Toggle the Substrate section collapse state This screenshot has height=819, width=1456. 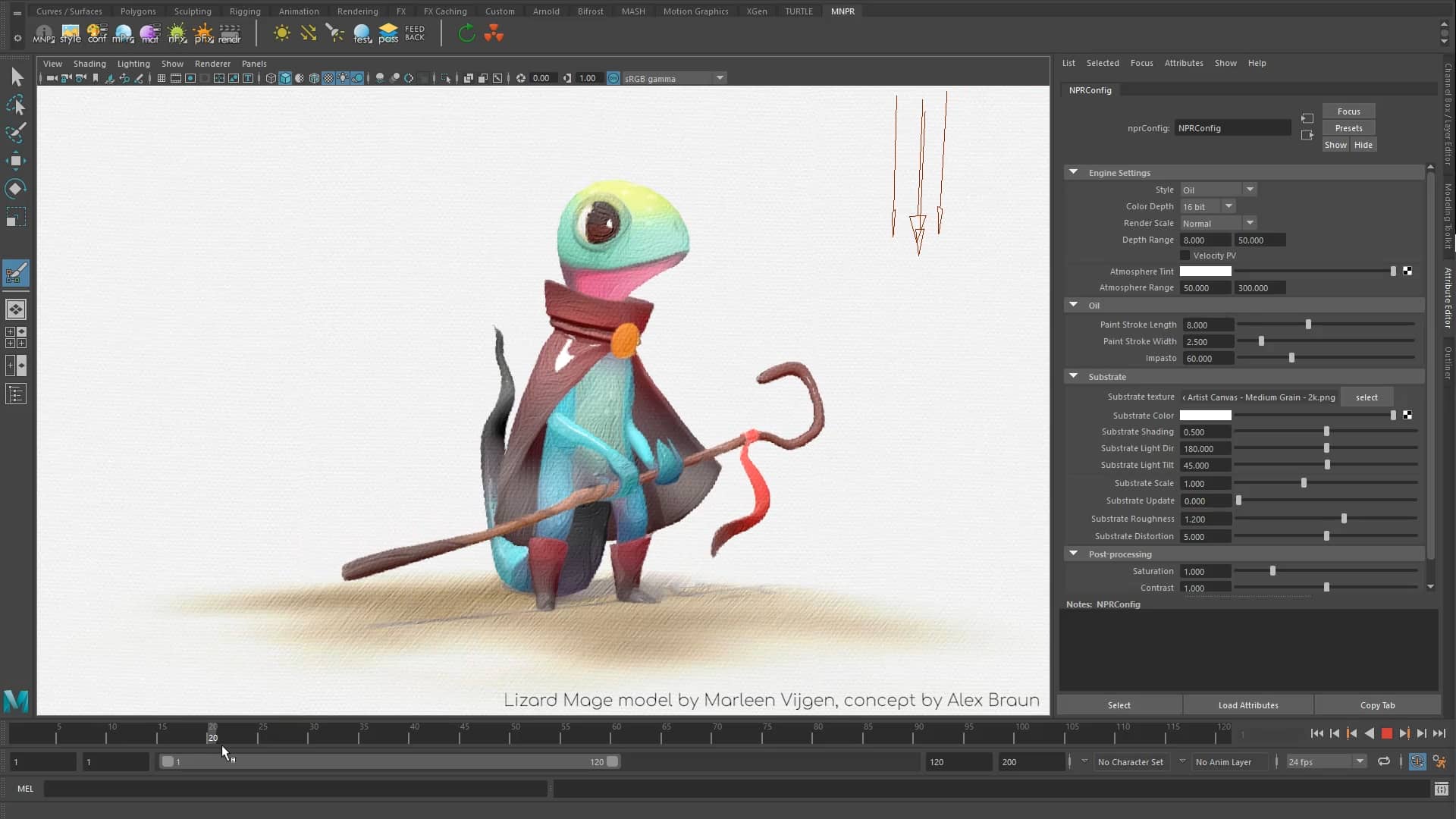pos(1074,376)
